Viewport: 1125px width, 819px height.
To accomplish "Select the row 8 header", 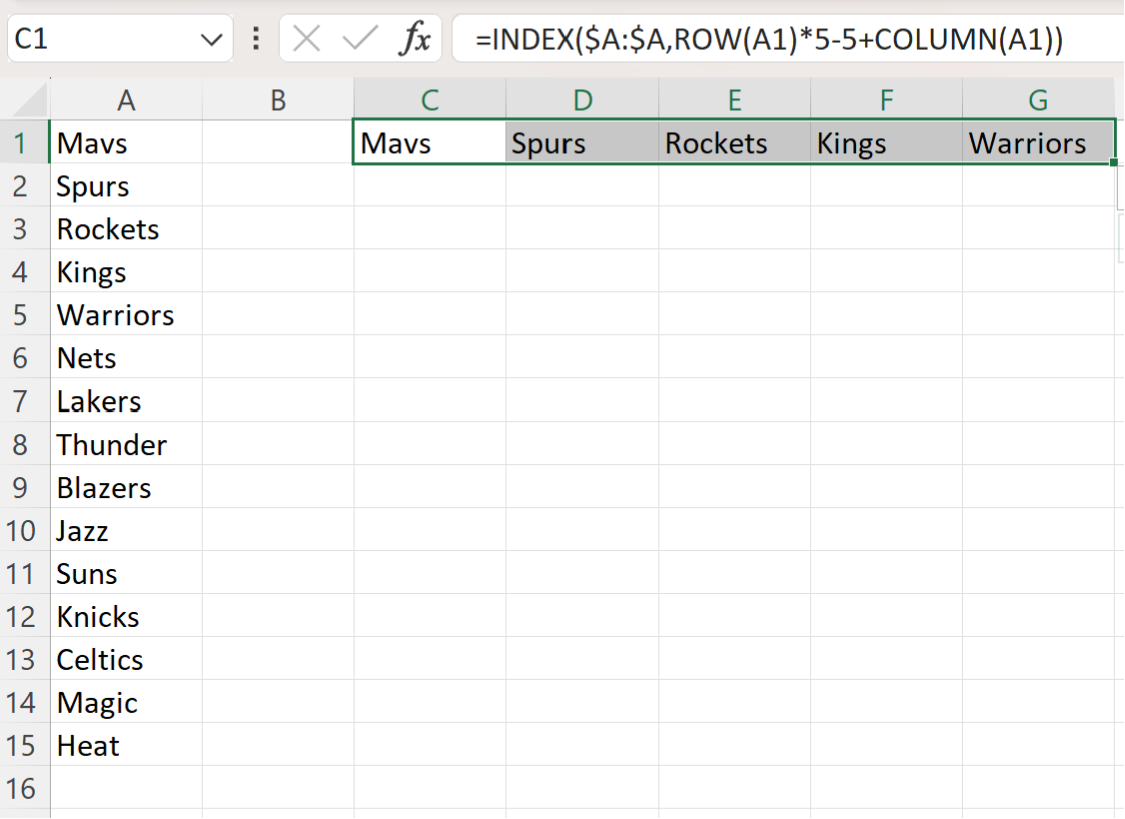I will tap(22, 445).
